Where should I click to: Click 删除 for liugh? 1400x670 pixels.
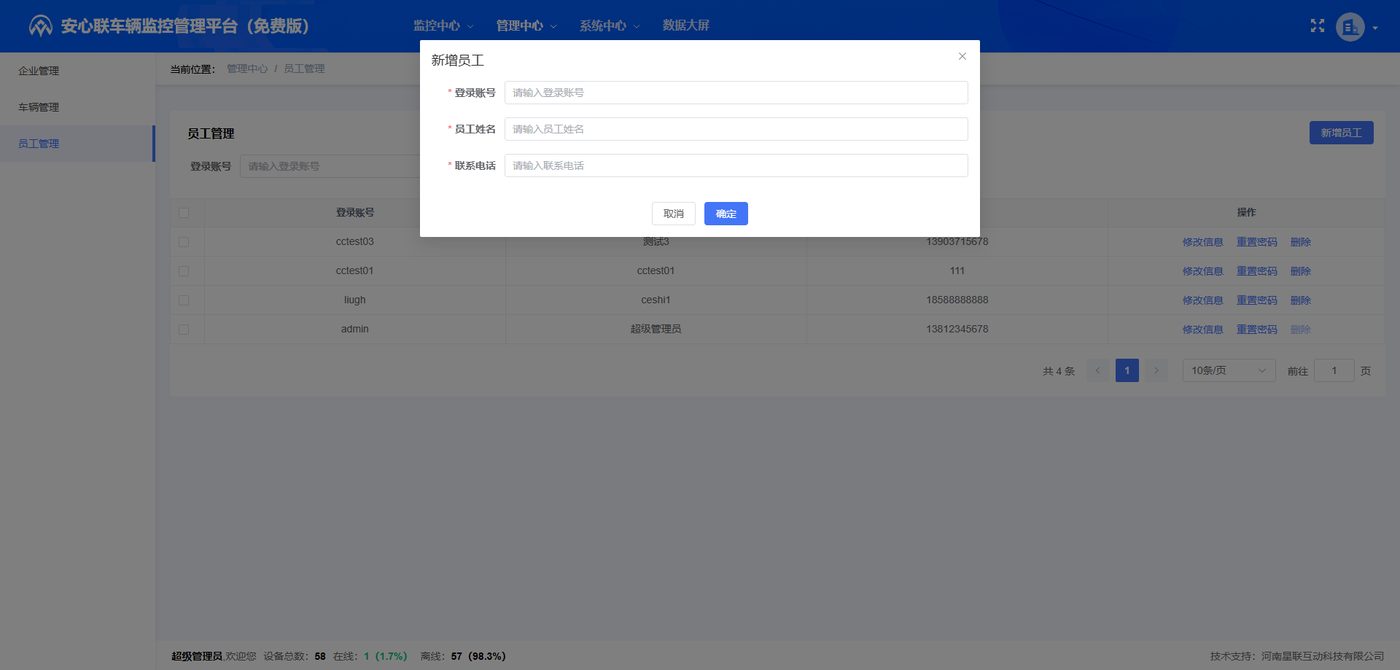(x=1300, y=300)
